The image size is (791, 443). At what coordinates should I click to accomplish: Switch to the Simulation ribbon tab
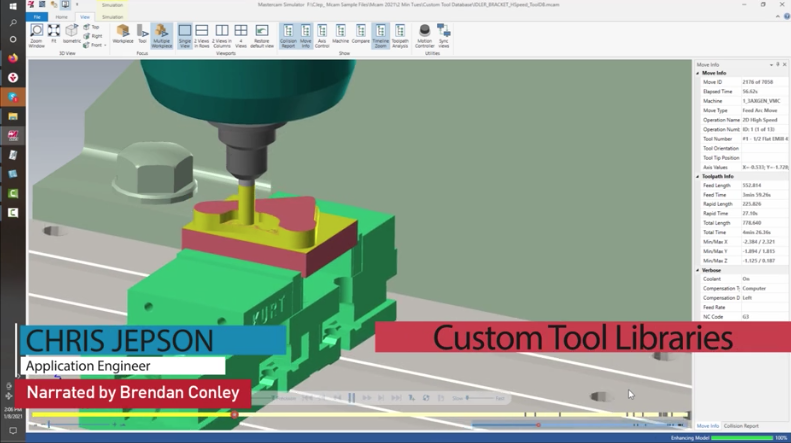coord(112,17)
